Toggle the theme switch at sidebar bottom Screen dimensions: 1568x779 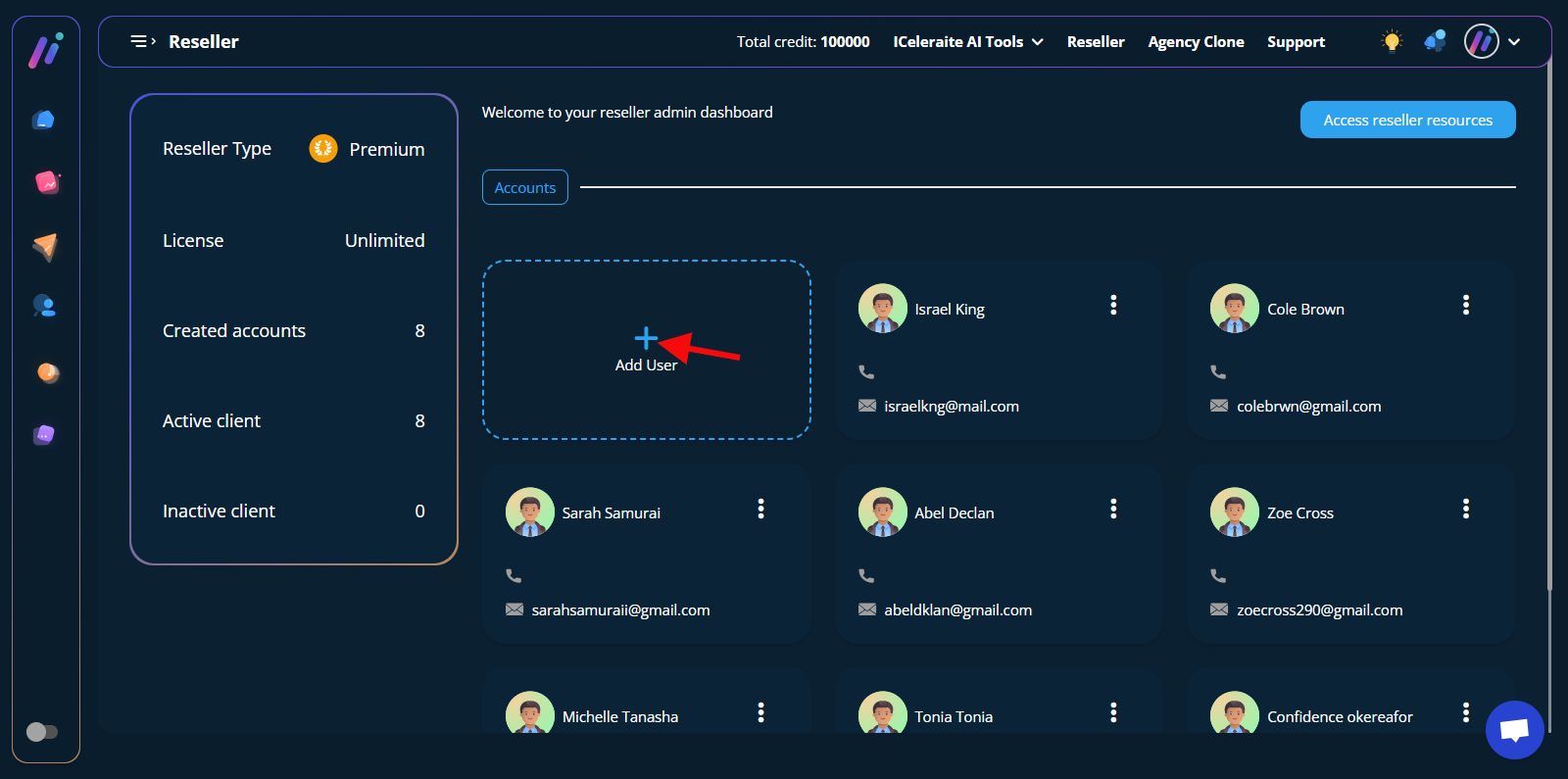point(42,732)
